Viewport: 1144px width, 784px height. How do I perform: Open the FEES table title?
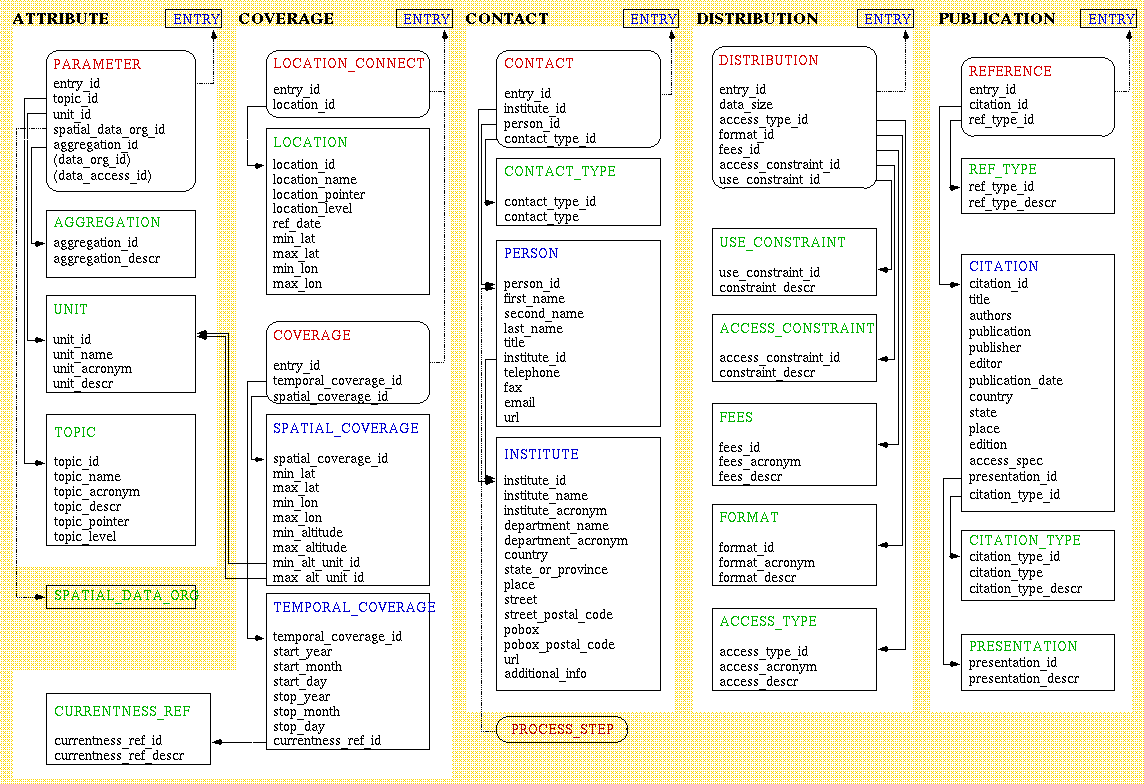pos(736,417)
